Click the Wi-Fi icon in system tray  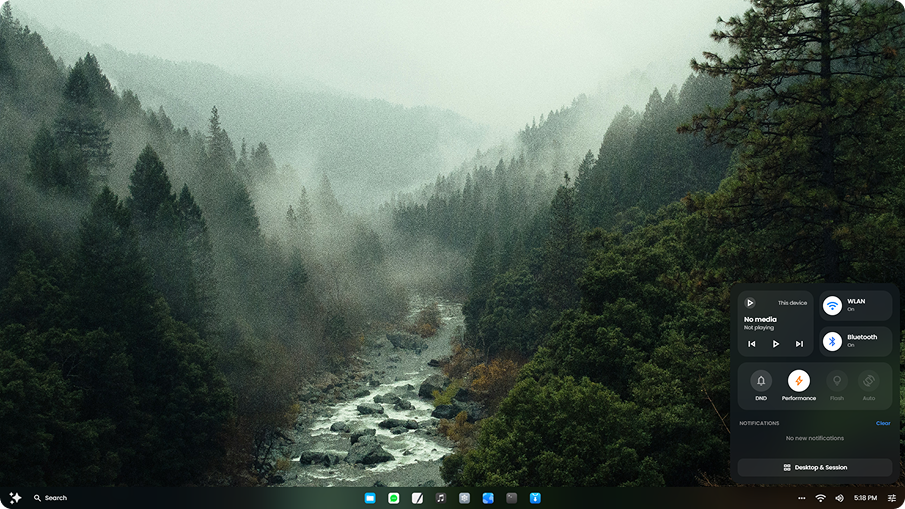820,498
